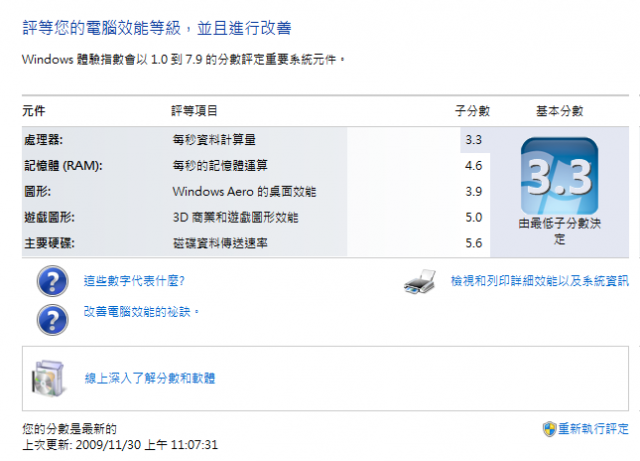Click the 3.3 base score badge
This screenshot has width=640, height=461.
tap(559, 176)
